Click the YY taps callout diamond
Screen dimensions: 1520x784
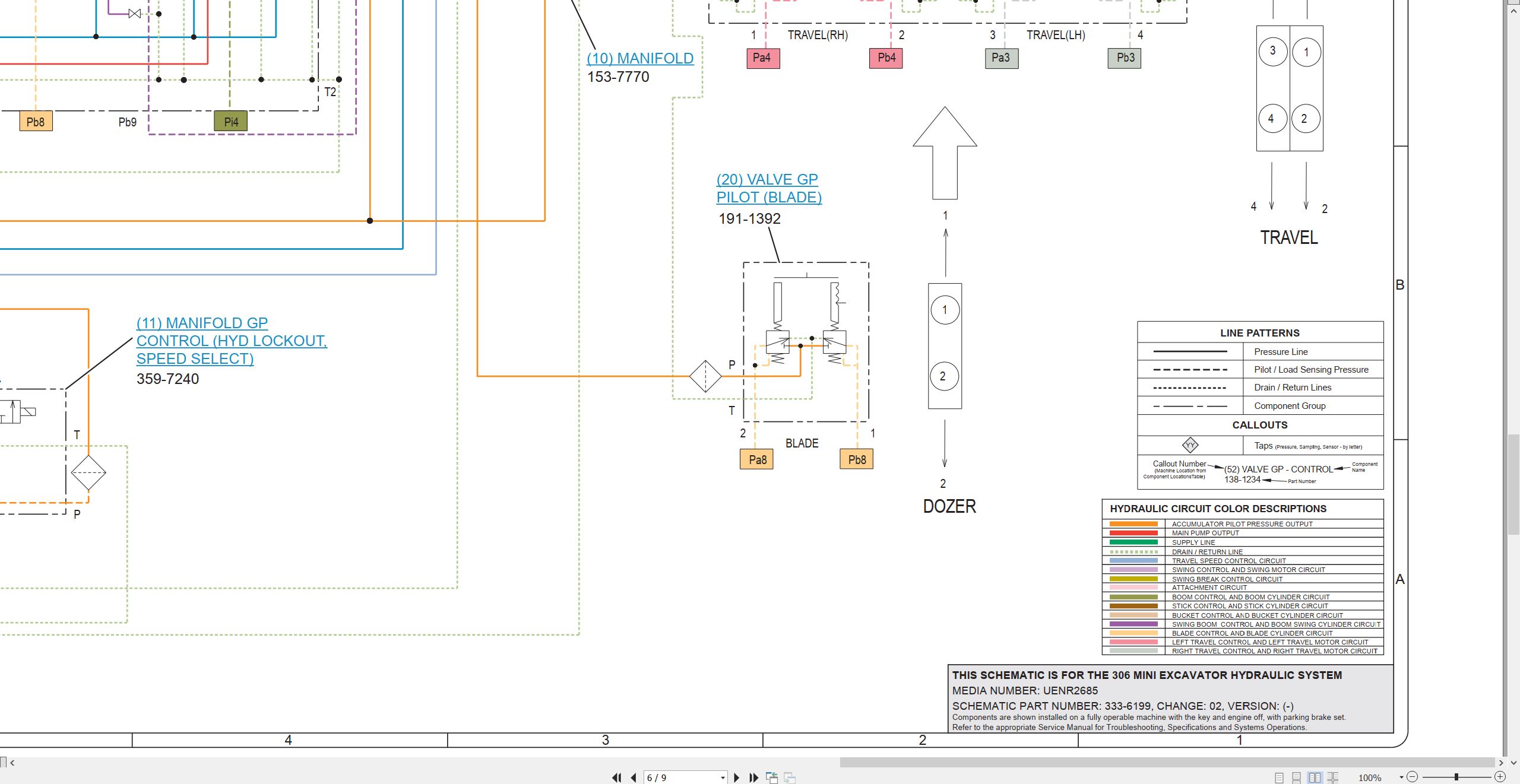pyautogui.click(x=1190, y=445)
